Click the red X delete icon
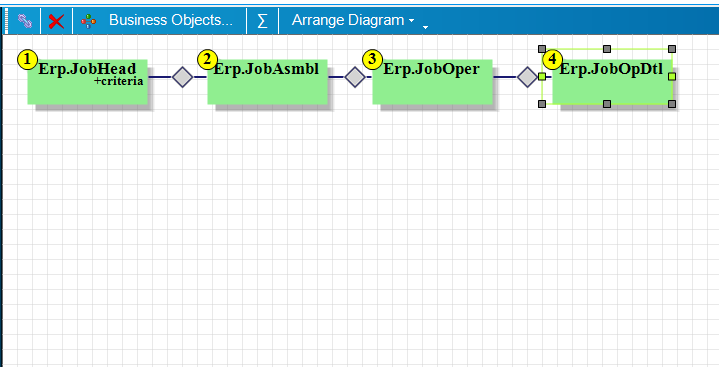Image resolution: width=719 pixels, height=367 pixels. pos(56,21)
